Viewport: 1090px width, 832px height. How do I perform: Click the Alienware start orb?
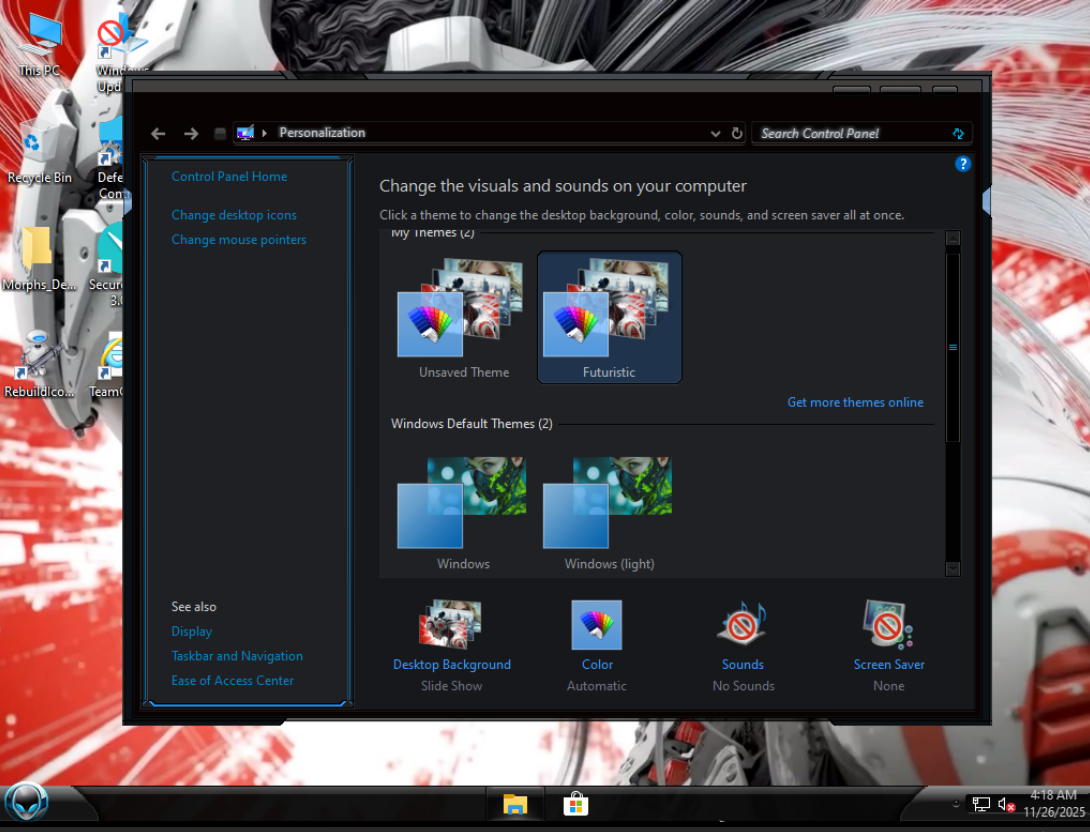click(x=26, y=804)
